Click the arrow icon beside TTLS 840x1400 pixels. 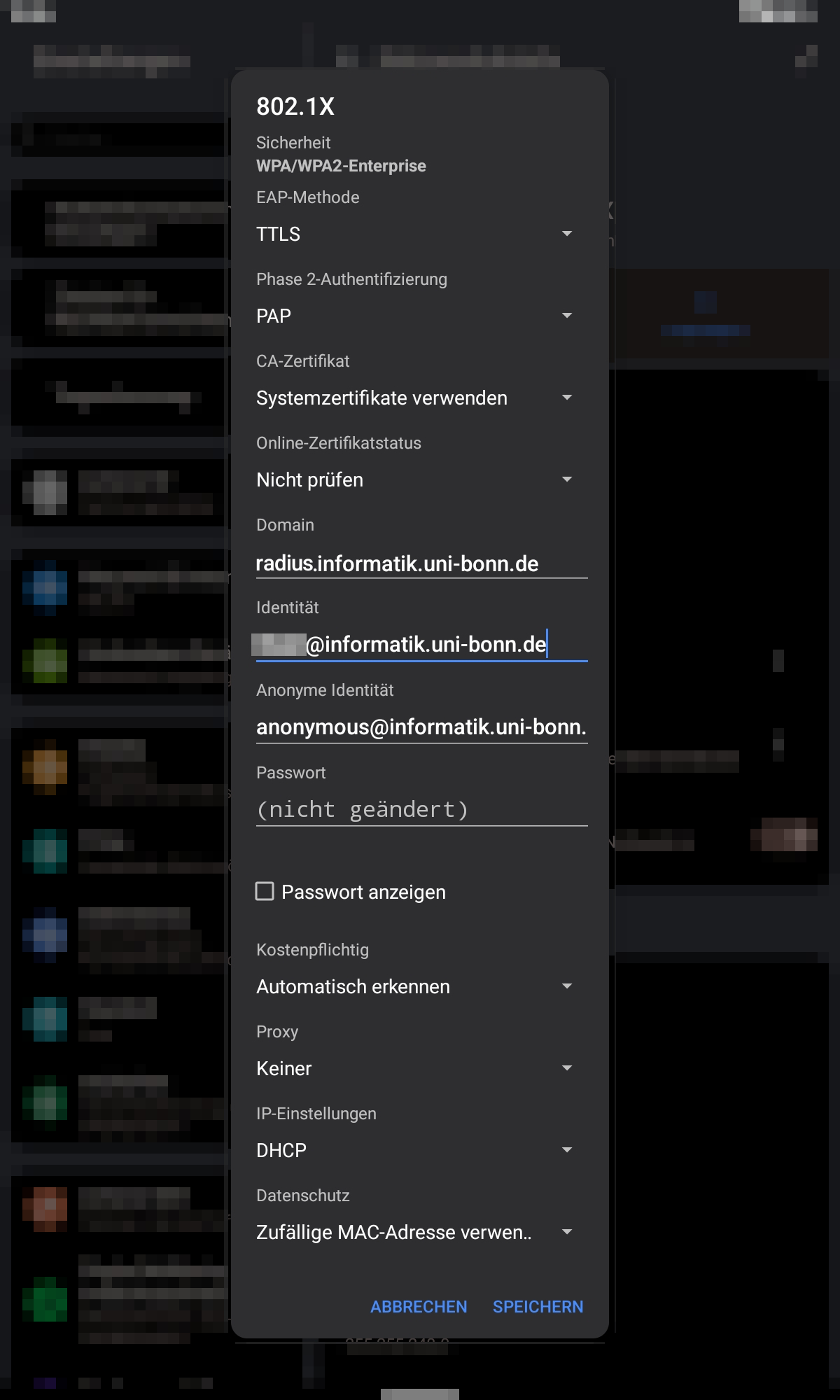[x=567, y=234]
